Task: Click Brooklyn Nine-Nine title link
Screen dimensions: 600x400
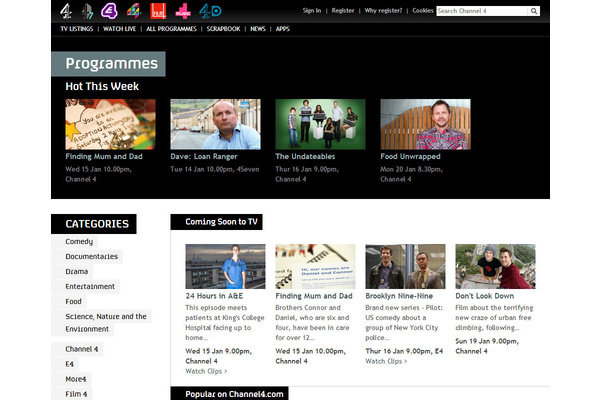Action: click(x=399, y=296)
